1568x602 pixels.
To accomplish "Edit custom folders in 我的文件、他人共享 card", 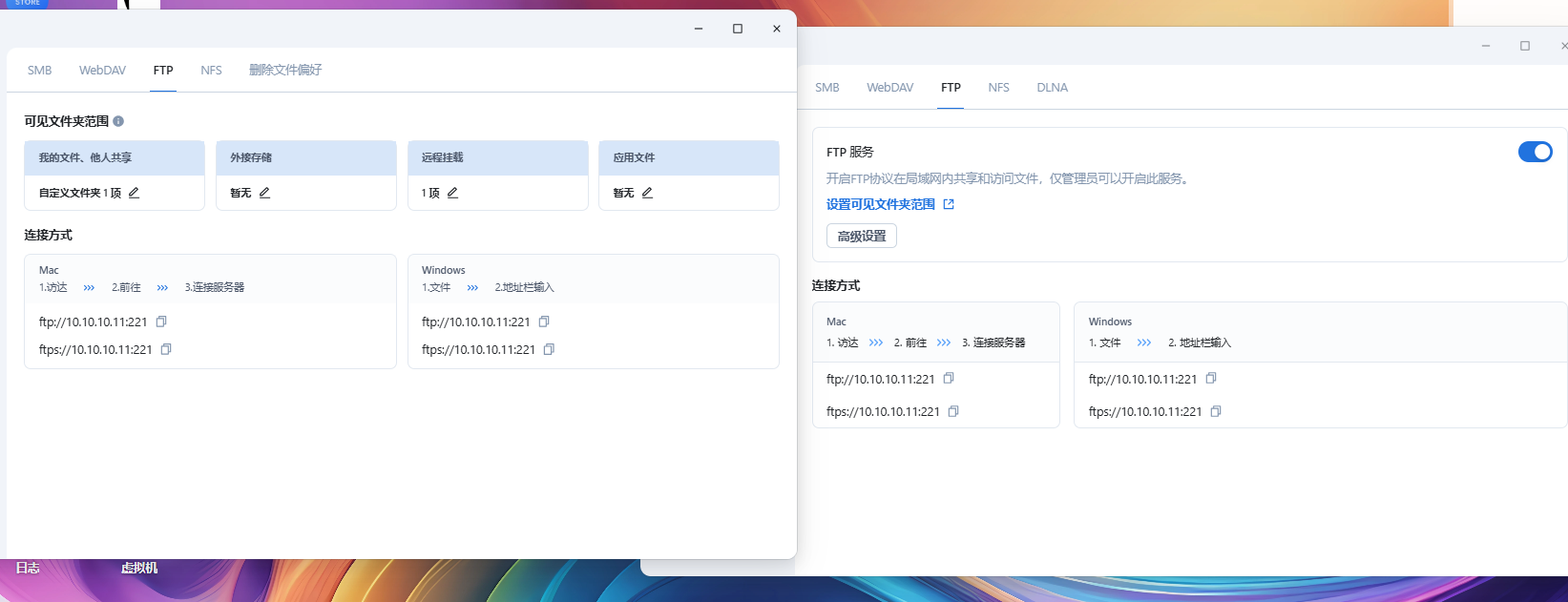I will point(134,193).
